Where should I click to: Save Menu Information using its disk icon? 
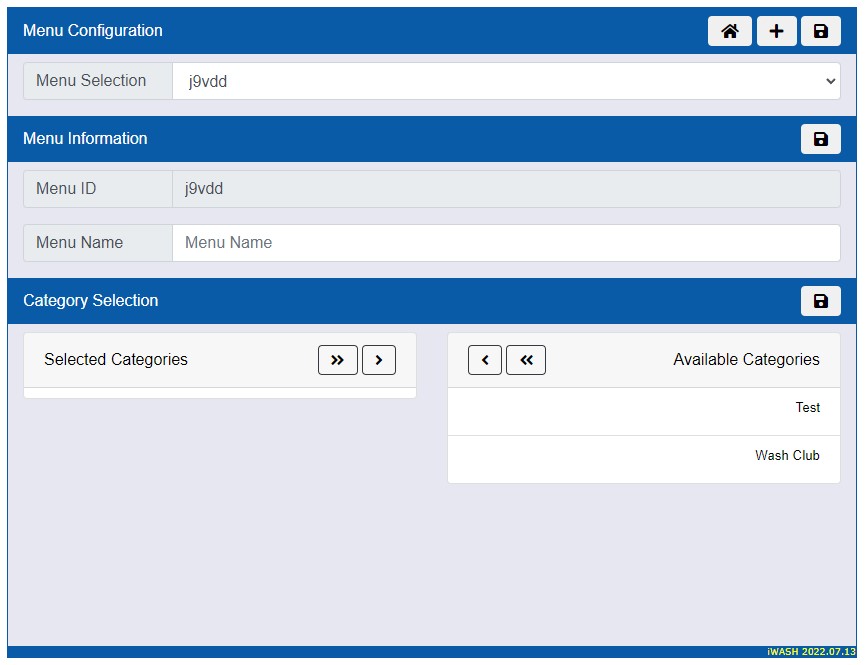pyautogui.click(x=820, y=139)
